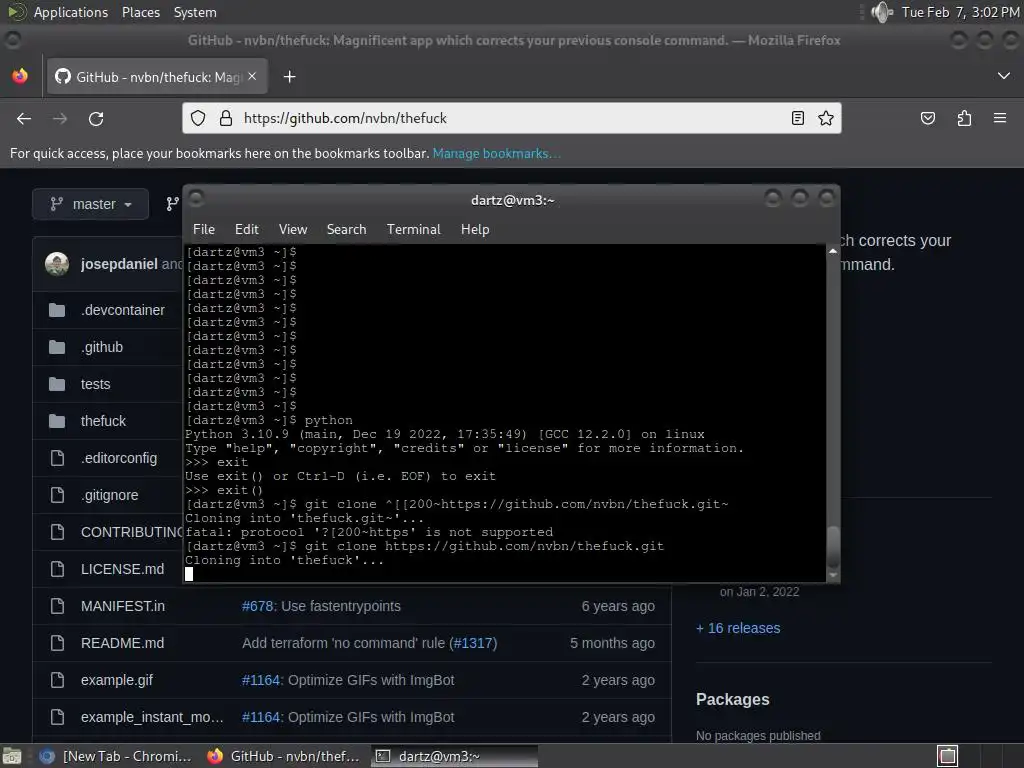Click terminal scrollbar thumb

click(833, 547)
